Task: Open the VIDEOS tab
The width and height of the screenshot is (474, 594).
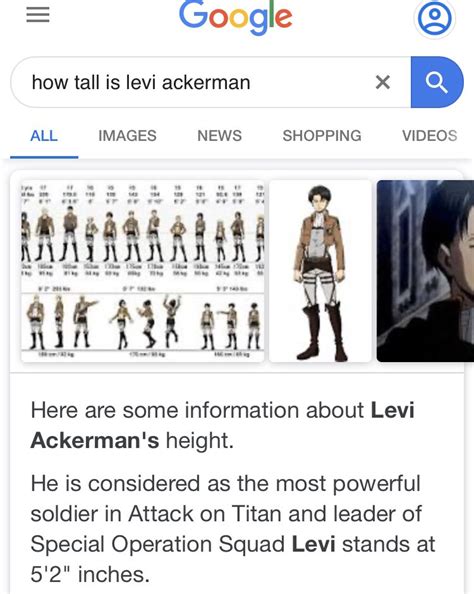Action: pyautogui.click(x=430, y=136)
